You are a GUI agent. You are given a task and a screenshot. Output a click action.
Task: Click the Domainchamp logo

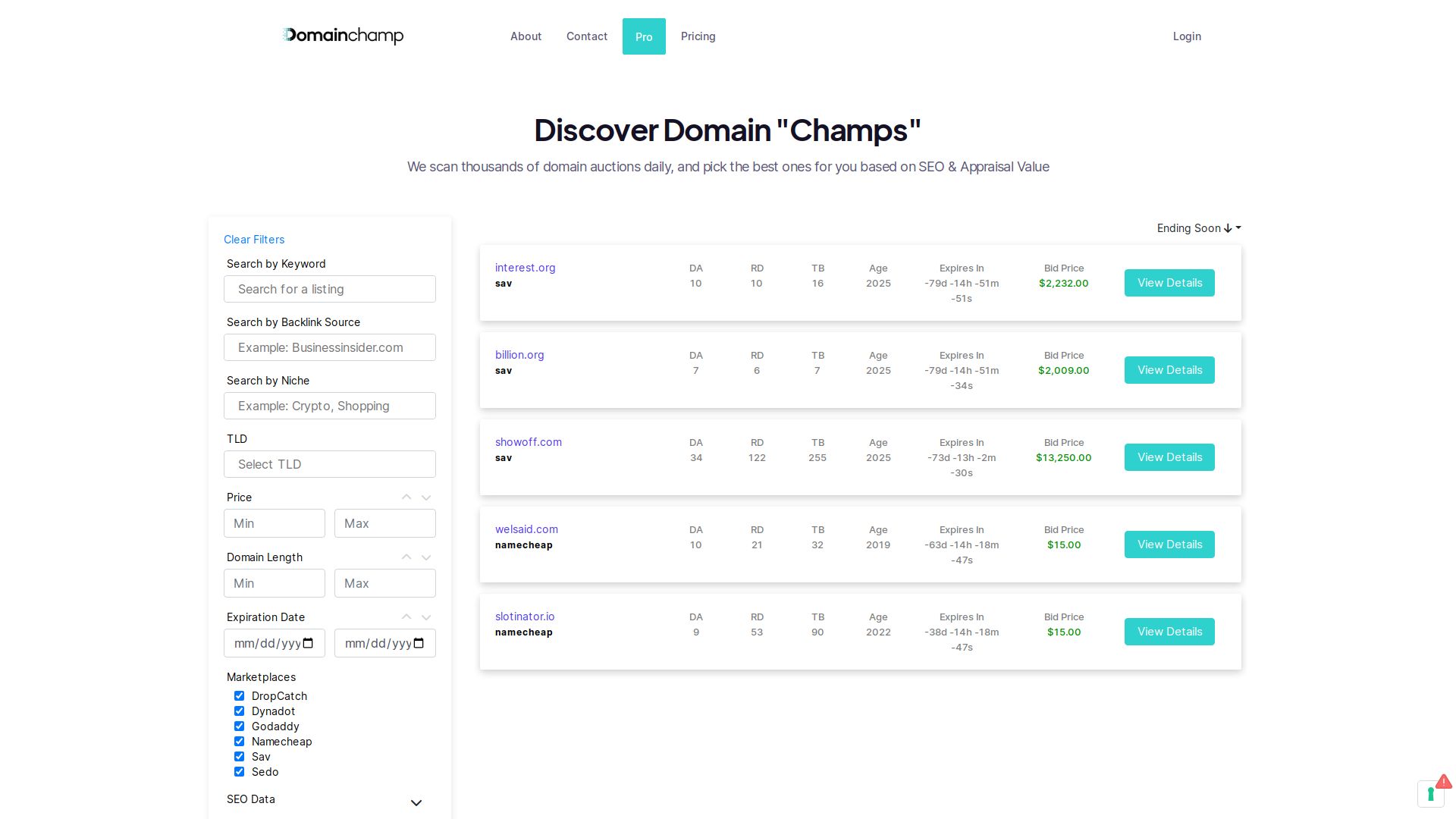click(342, 36)
